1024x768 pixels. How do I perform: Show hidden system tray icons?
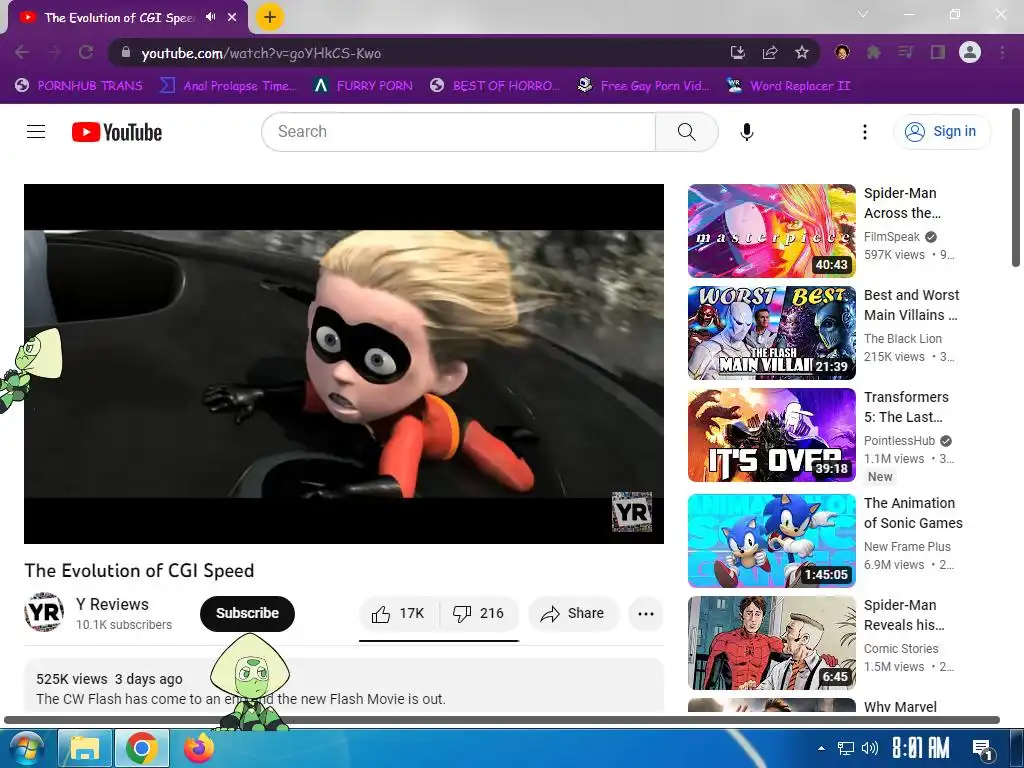click(822, 748)
